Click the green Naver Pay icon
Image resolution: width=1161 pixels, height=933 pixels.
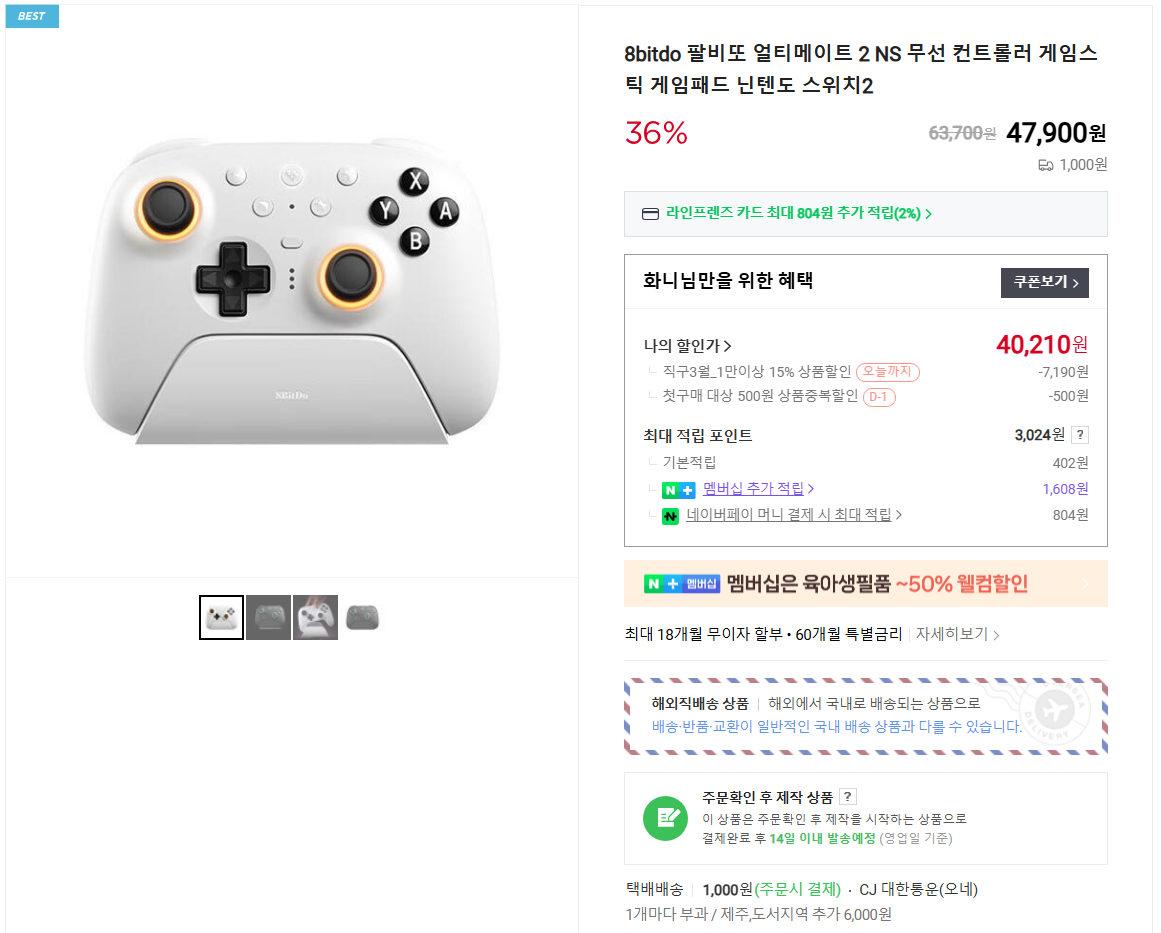click(671, 515)
